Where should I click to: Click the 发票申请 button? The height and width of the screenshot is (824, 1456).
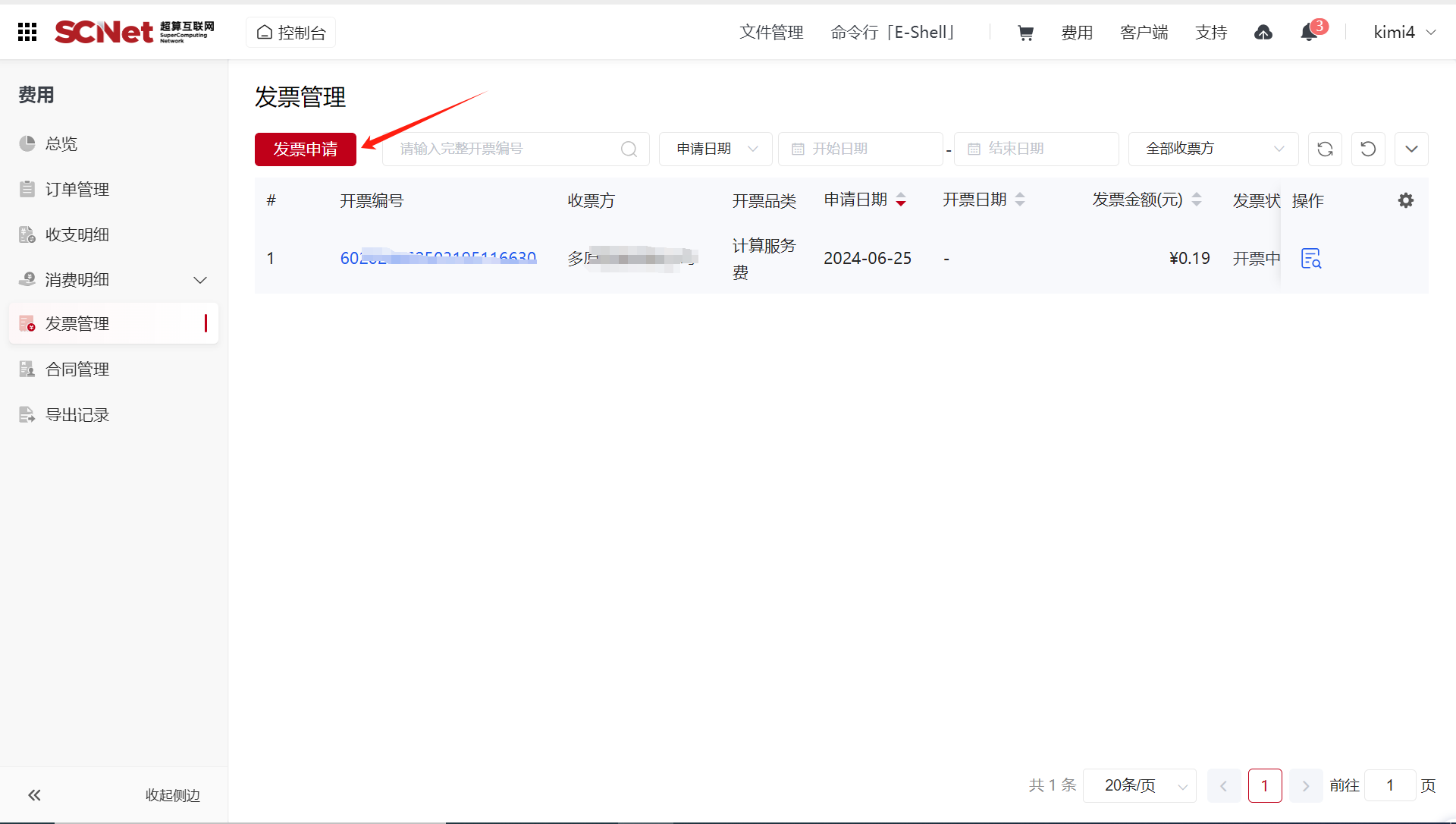pos(306,149)
